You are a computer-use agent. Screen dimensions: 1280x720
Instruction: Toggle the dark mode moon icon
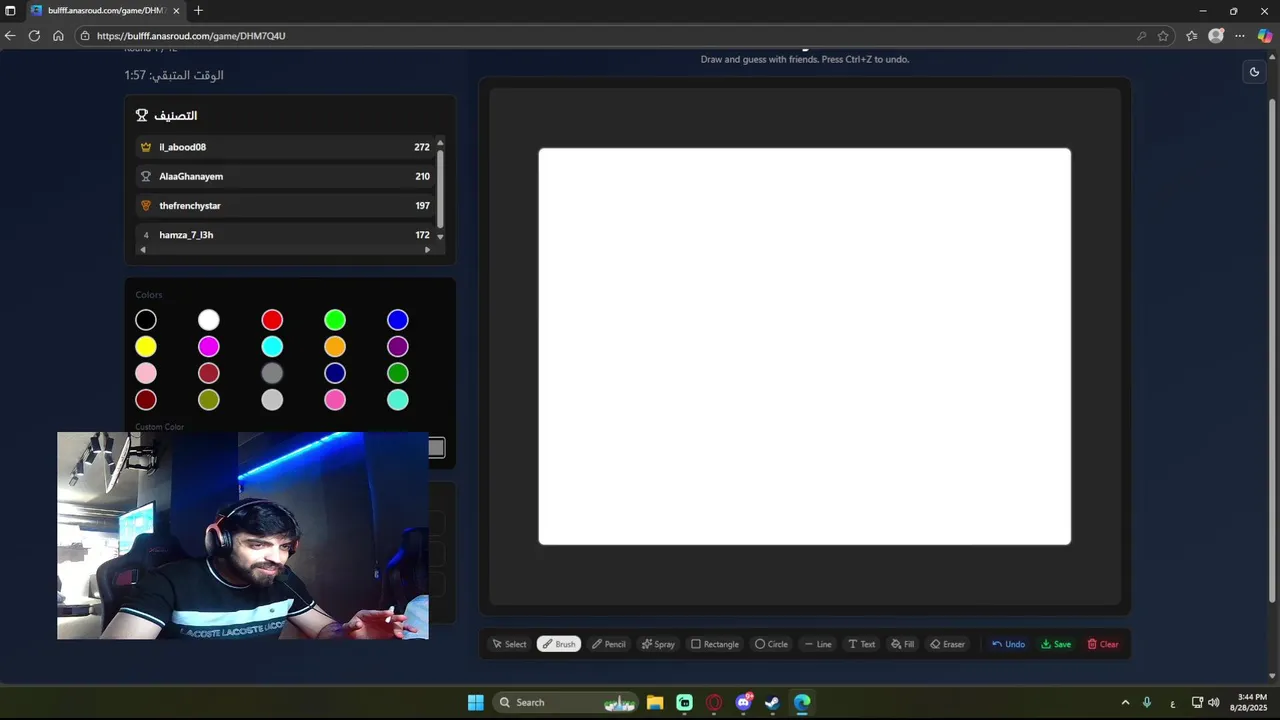click(x=1254, y=72)
